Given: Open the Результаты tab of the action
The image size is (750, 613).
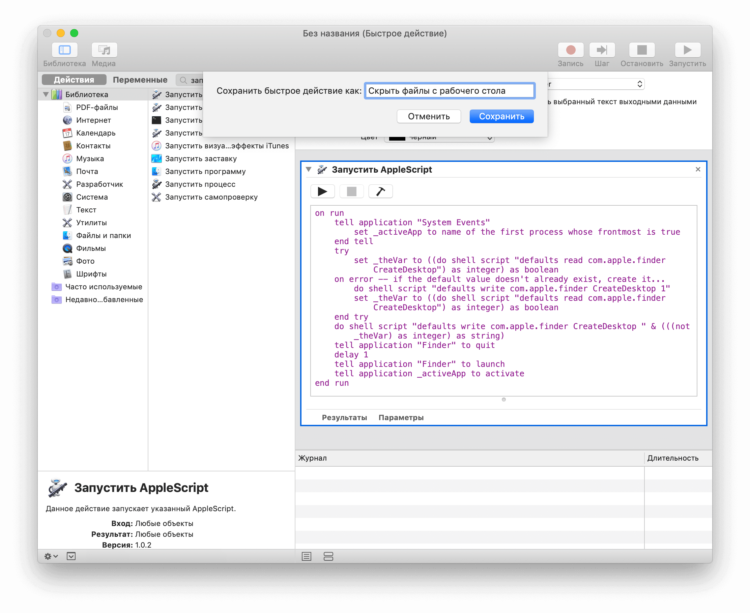Looking at the screenshot, I should coord(344,417).
